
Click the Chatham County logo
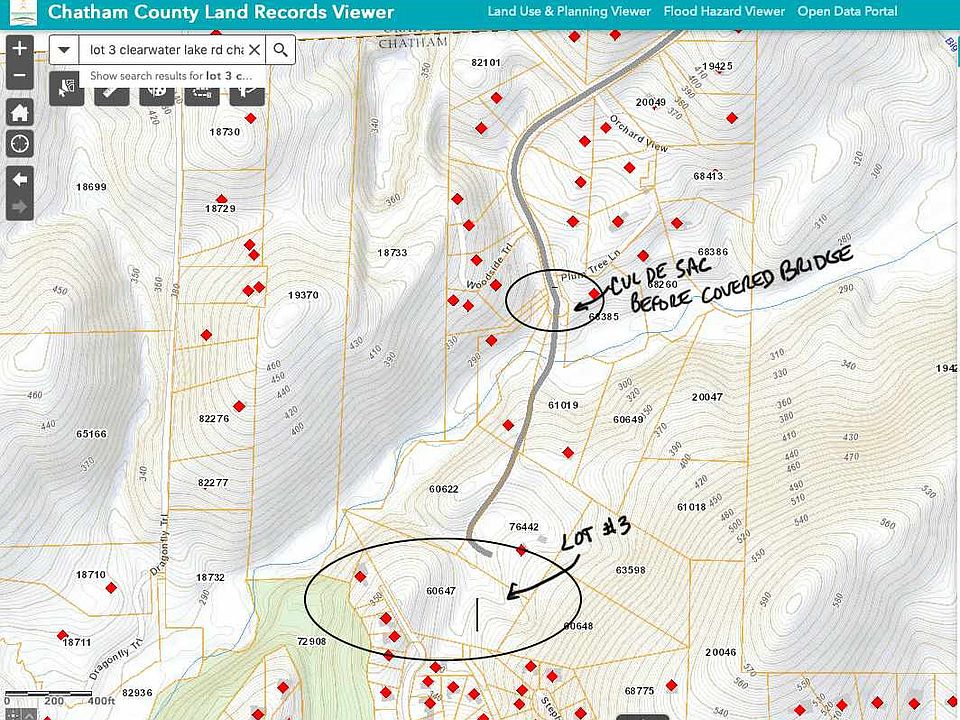click(23, 12)
